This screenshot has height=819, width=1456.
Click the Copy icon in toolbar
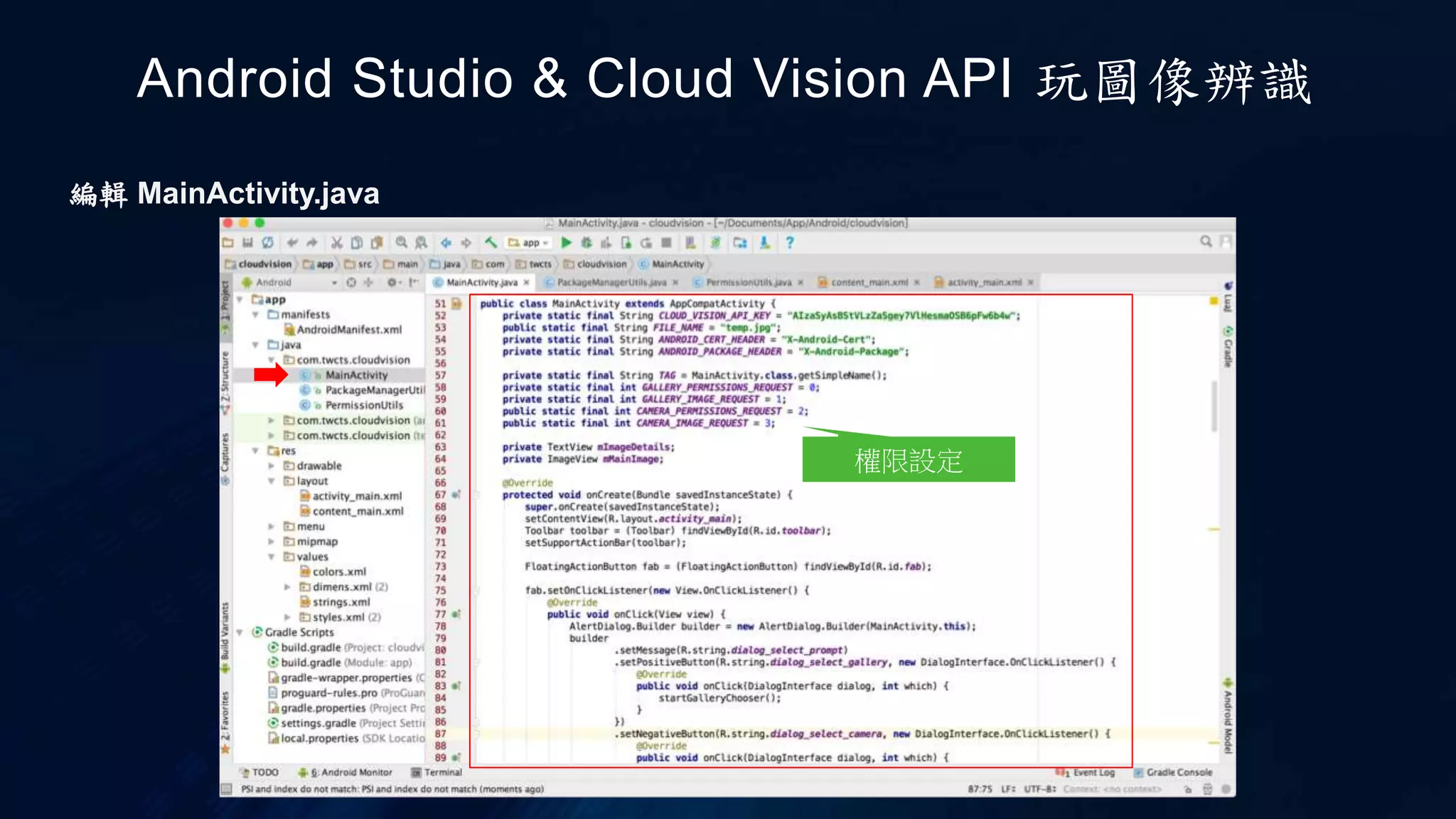tap(357, 242)
